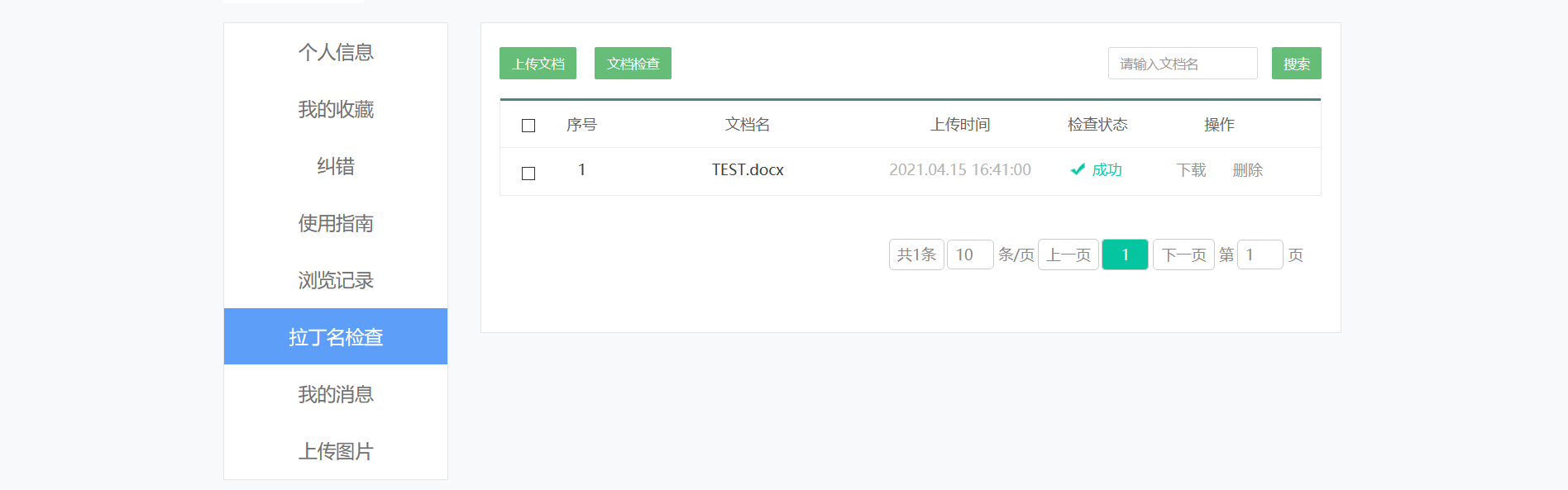This screenshot has height=490, width=1568.
Task: Select 纠错 from the side menu
Action: click(x=336, y=166)
